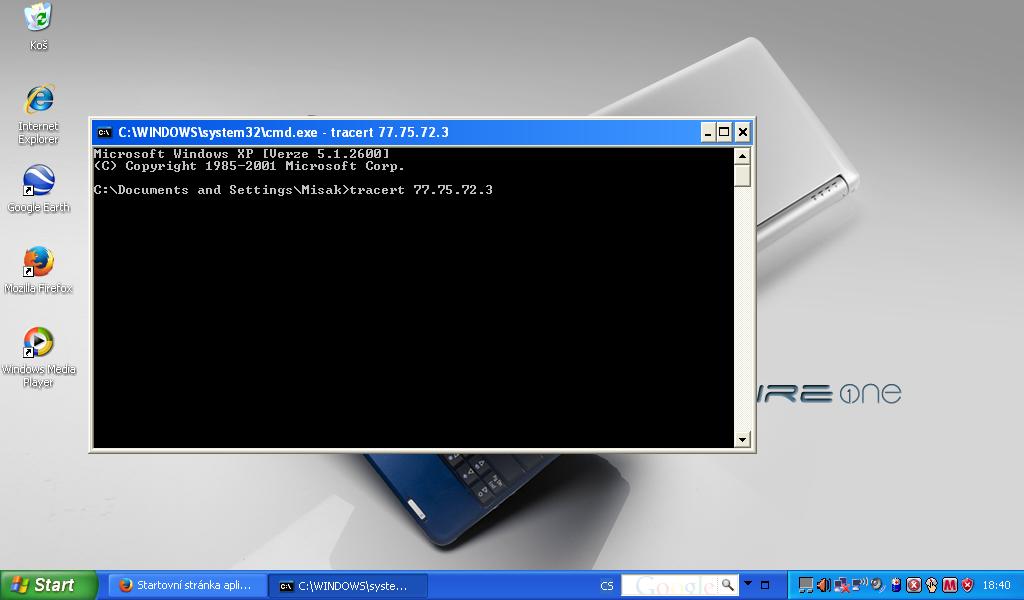Switch to C:\WINDOWS cmd taskbar button
This screenshot has width=1024, height=600.
click(350, 585)
